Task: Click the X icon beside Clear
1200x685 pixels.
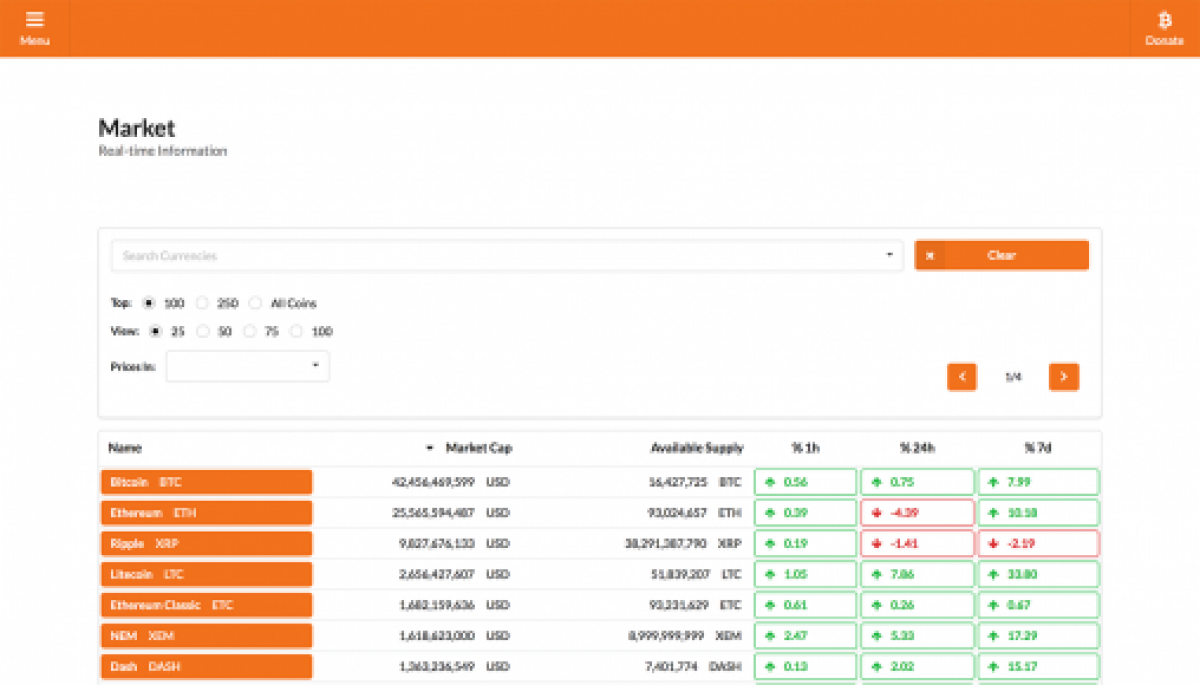Action: tap(928, 255)
